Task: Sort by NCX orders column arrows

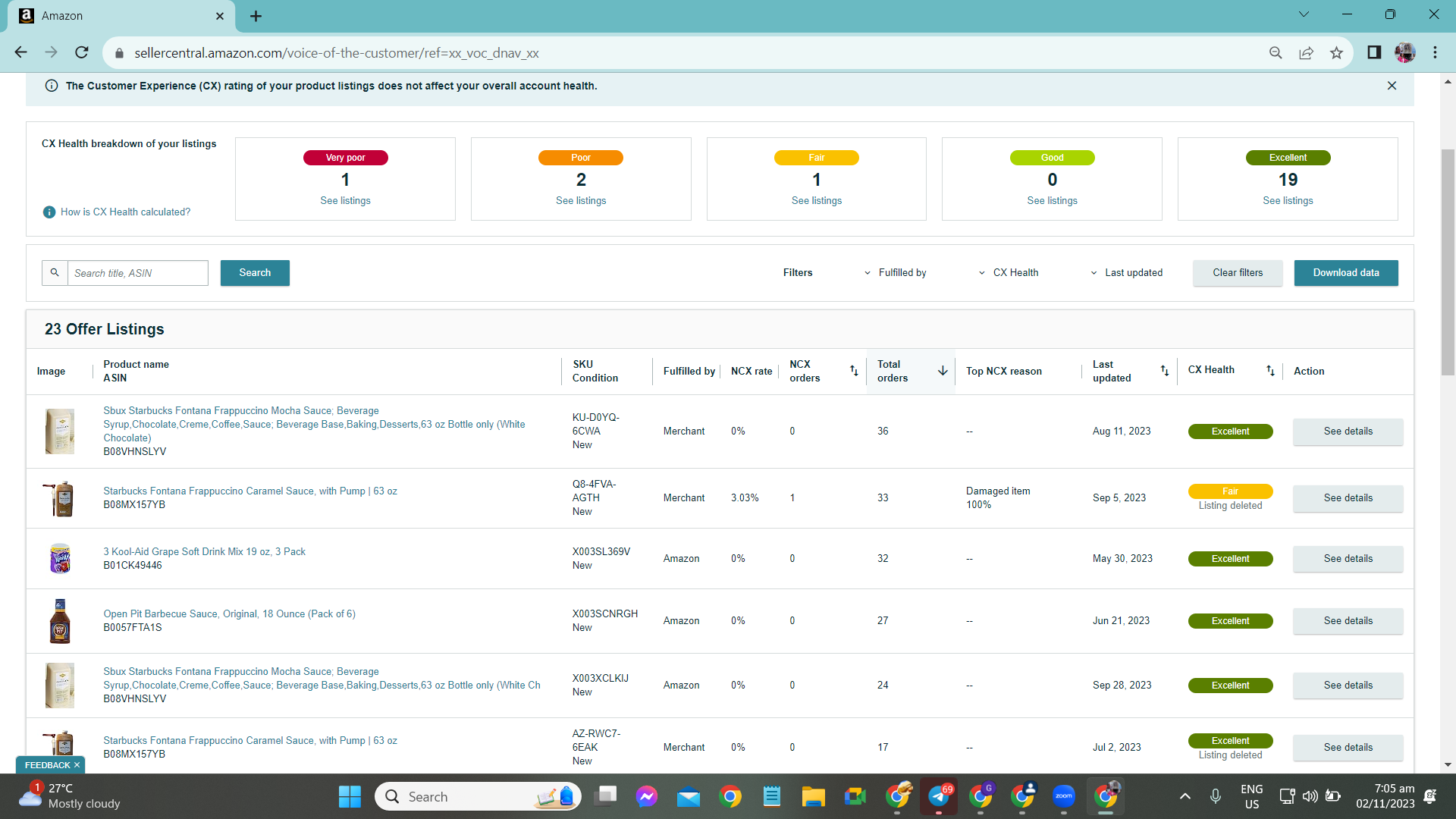Action: (854, 371)
